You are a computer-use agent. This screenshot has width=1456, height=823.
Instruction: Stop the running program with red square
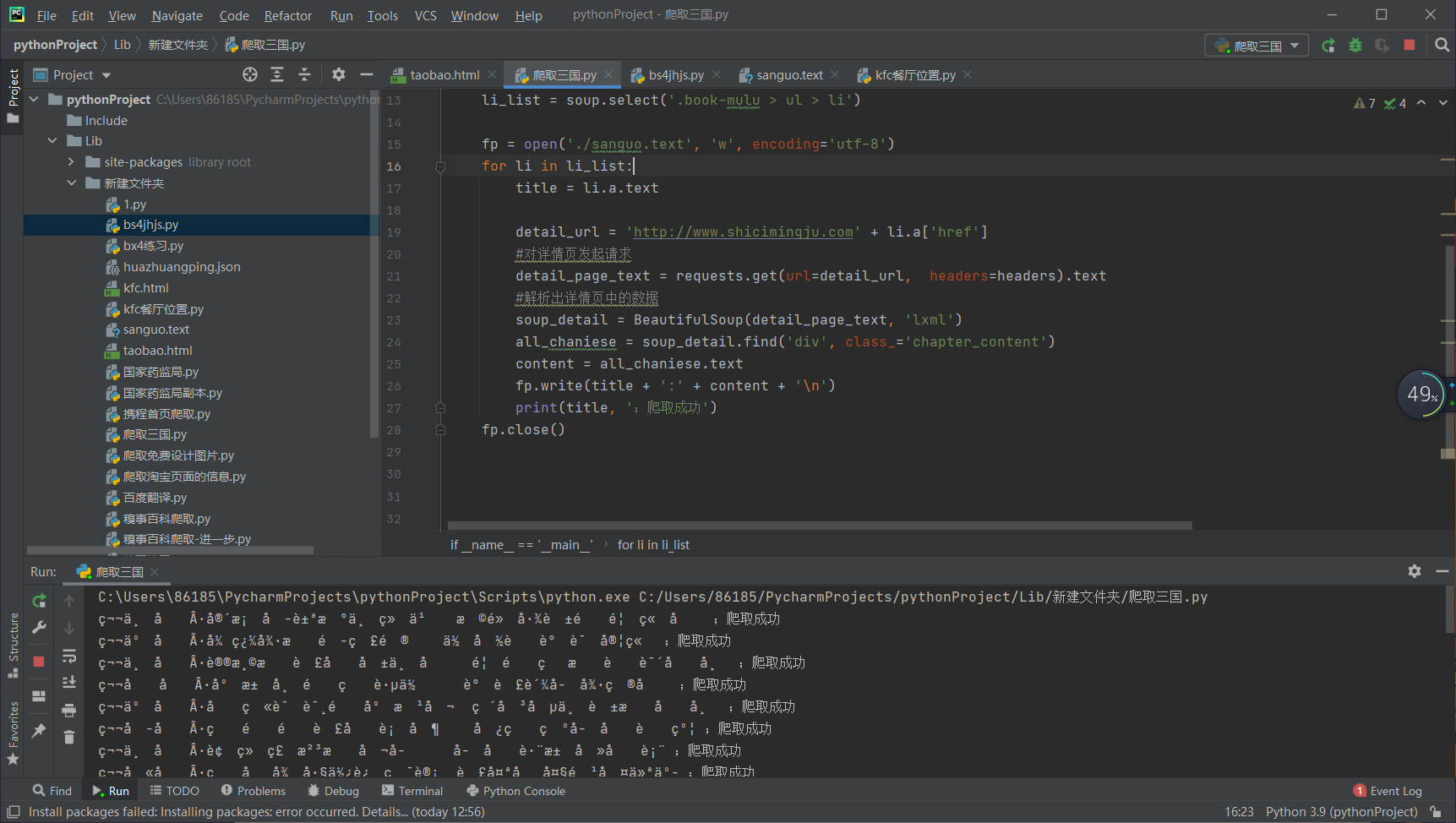point(1410,45)
